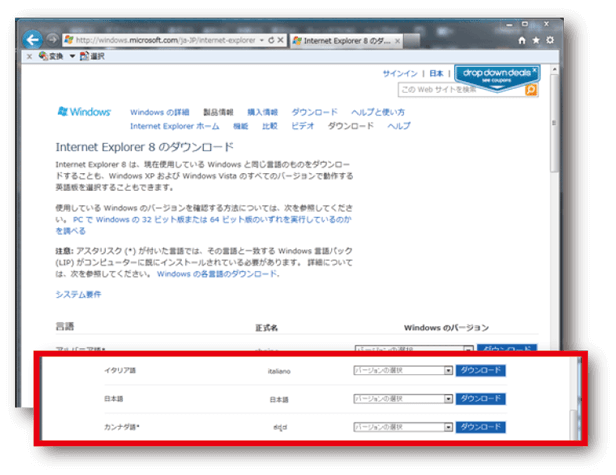Click the カンナダ語* language row text

[x=122, y=427]
